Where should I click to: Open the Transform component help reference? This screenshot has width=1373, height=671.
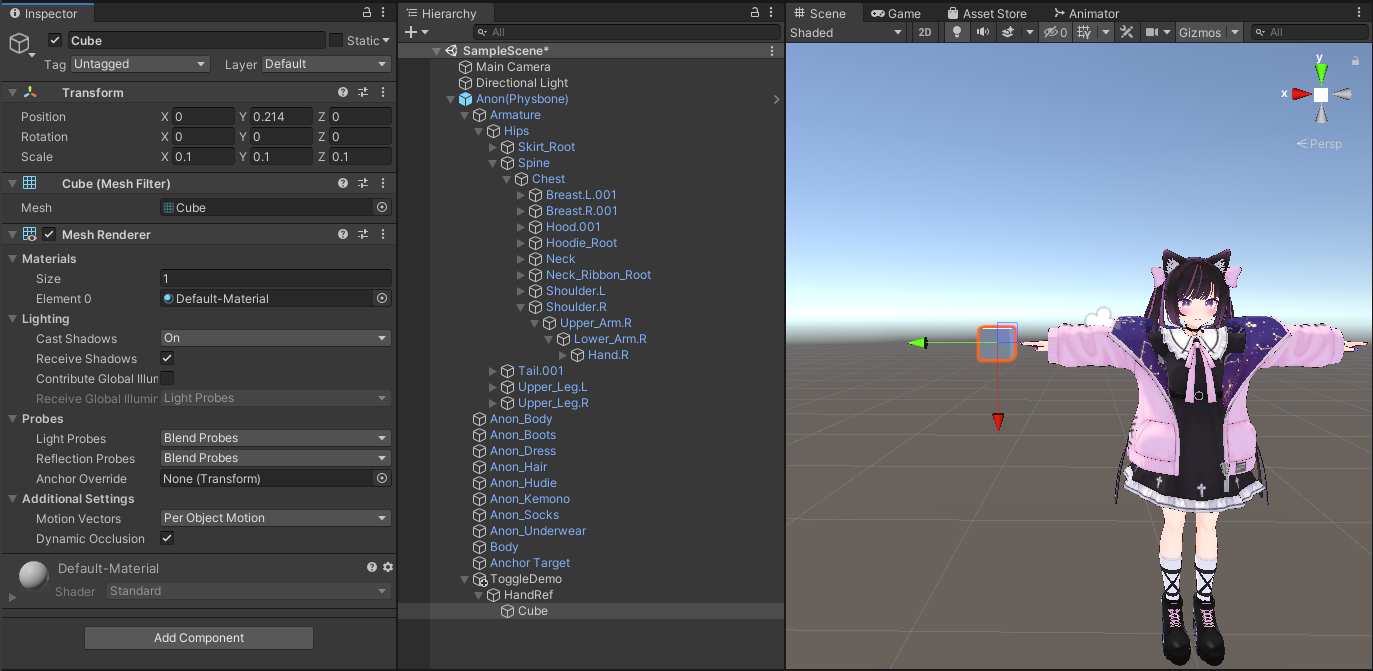(x=343, y=92)
